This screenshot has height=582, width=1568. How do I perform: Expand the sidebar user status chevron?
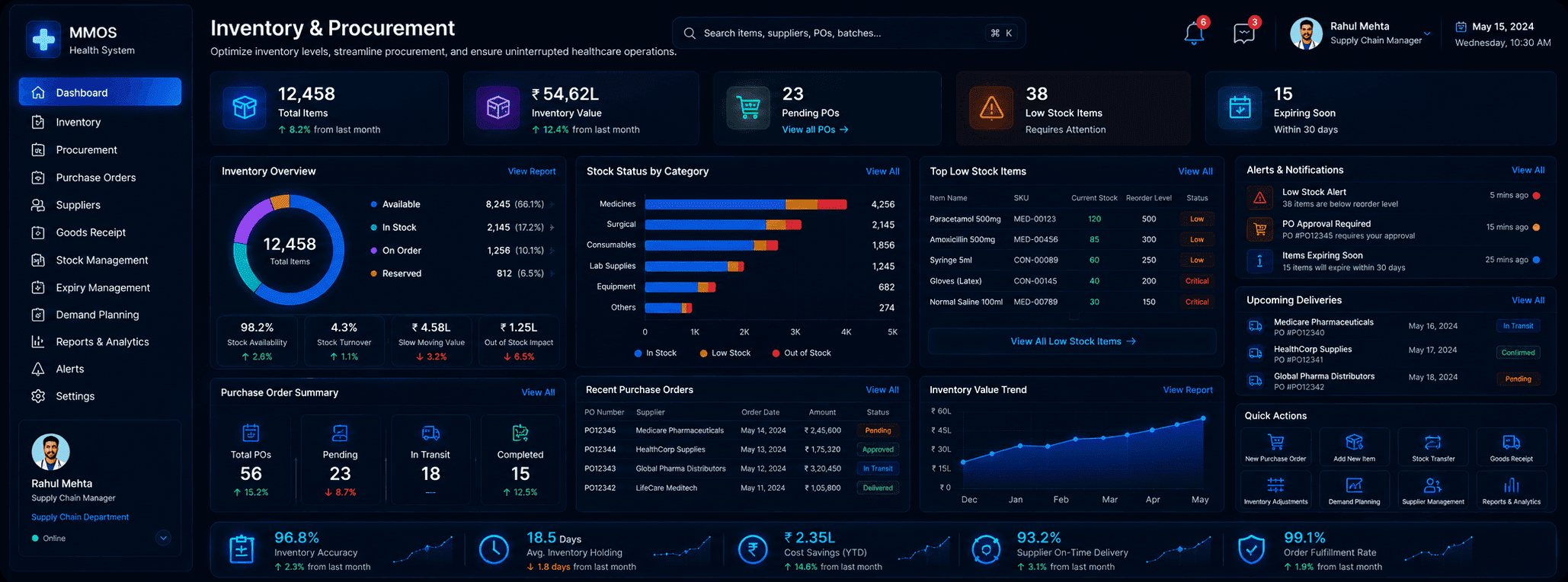(x=163, y=538)
